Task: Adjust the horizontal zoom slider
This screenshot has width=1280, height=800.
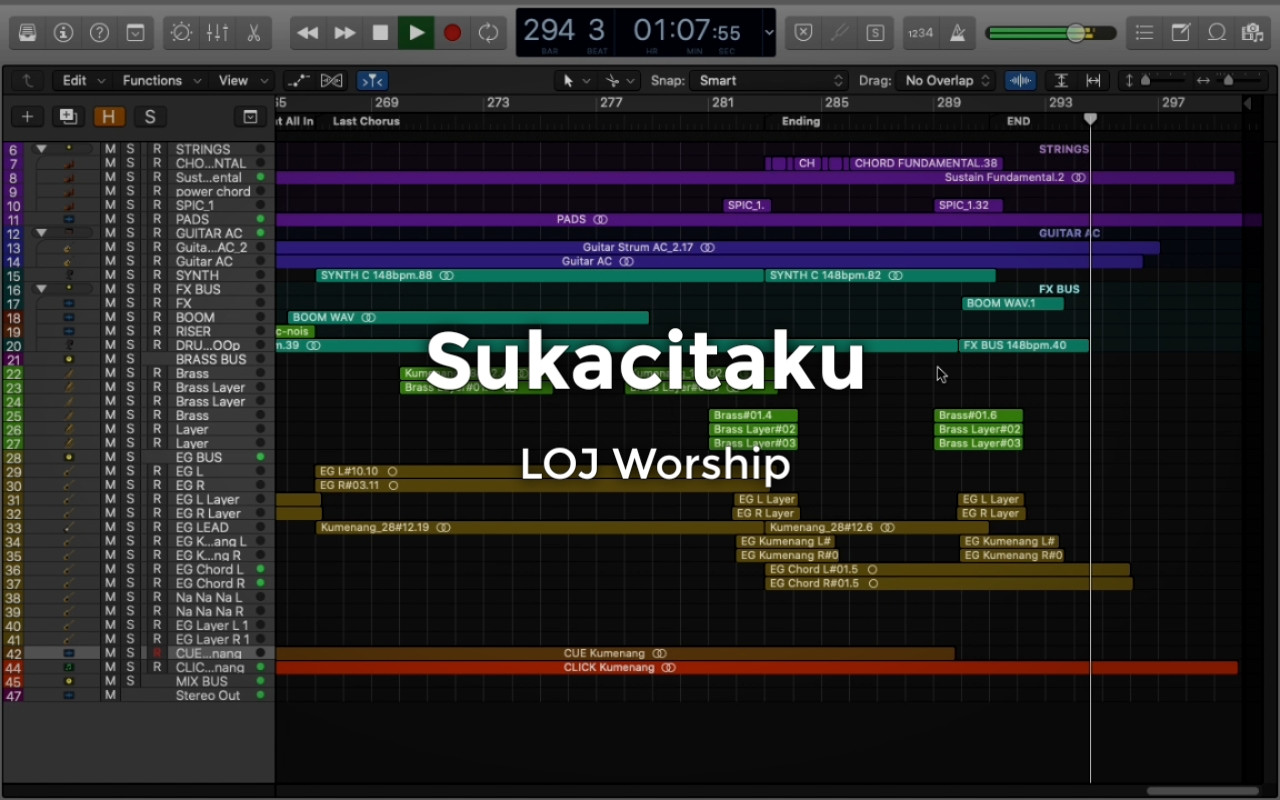Action: click(1228, 80)
